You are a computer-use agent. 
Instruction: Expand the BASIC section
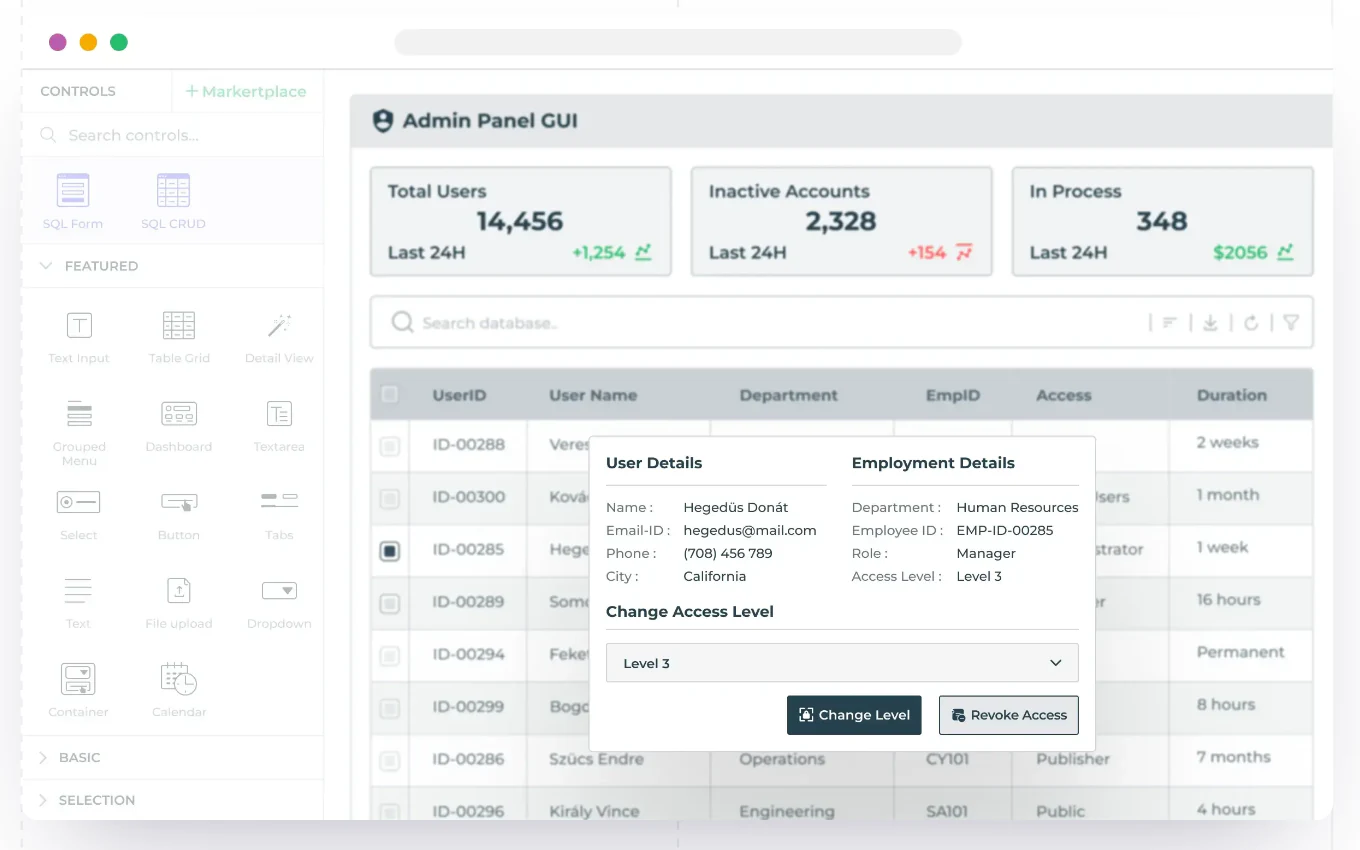43,758
